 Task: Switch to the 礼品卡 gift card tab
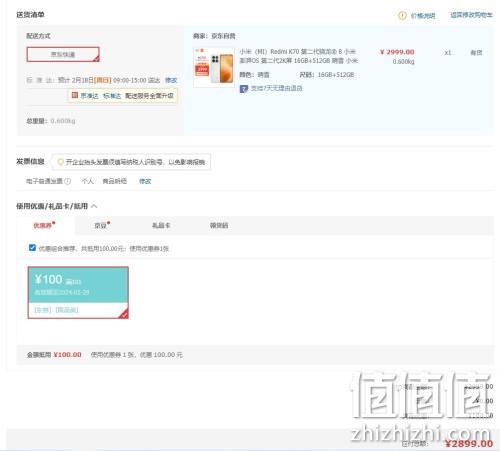coord(161,225)
